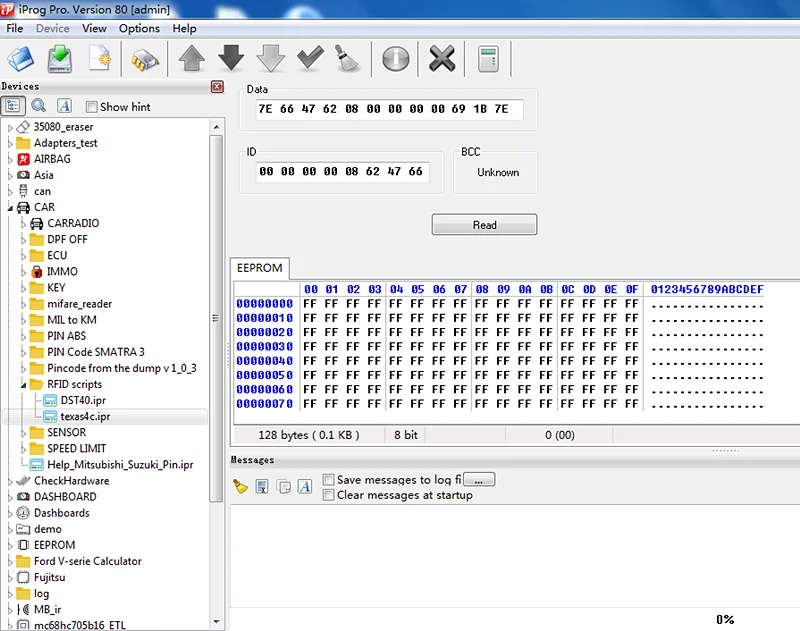Expand the EEPROM tree node
Viewport: 800px width, 631px height.
[10, 546]
